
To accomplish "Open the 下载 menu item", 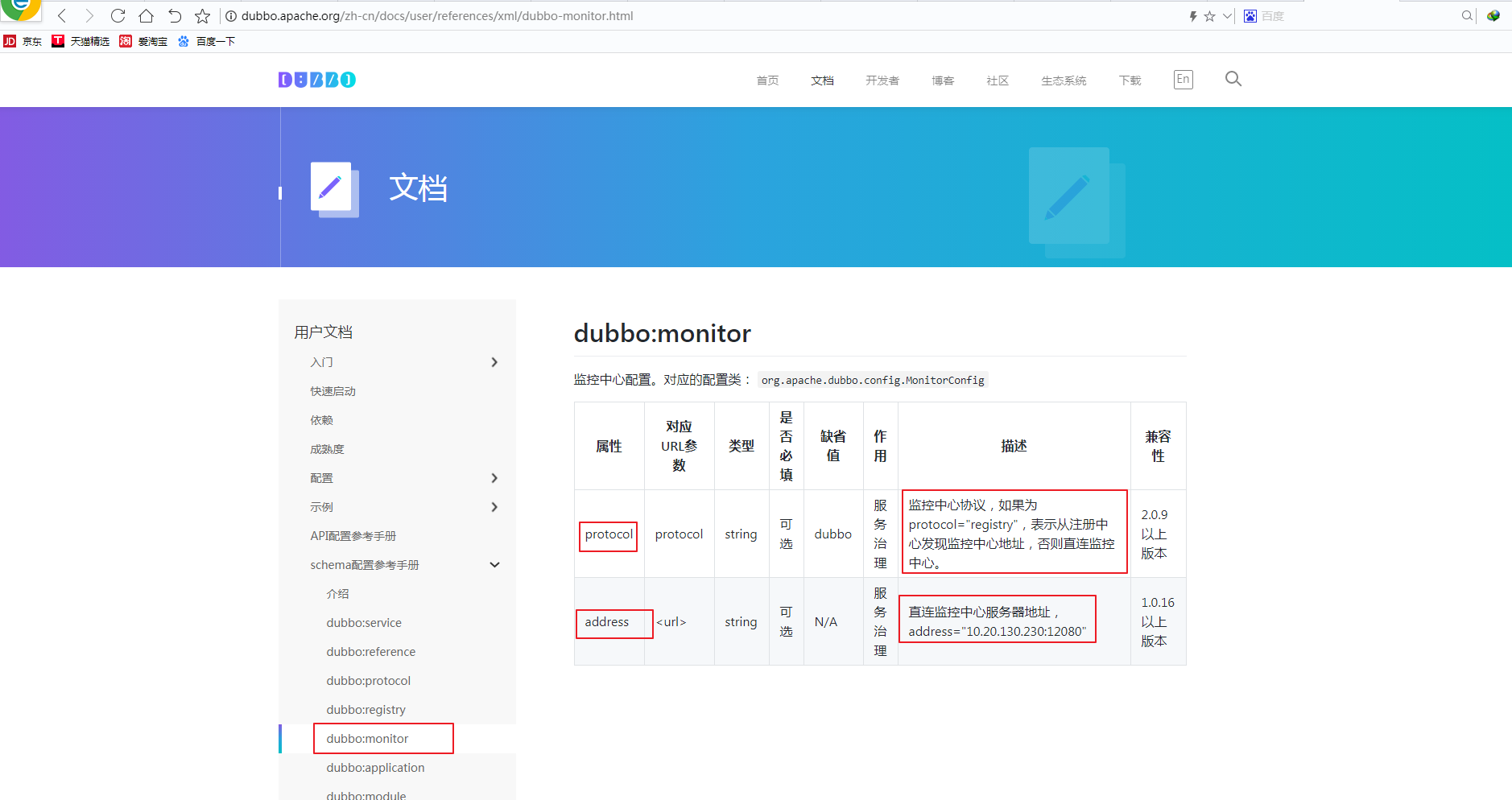I will [x=1129, y=80].
